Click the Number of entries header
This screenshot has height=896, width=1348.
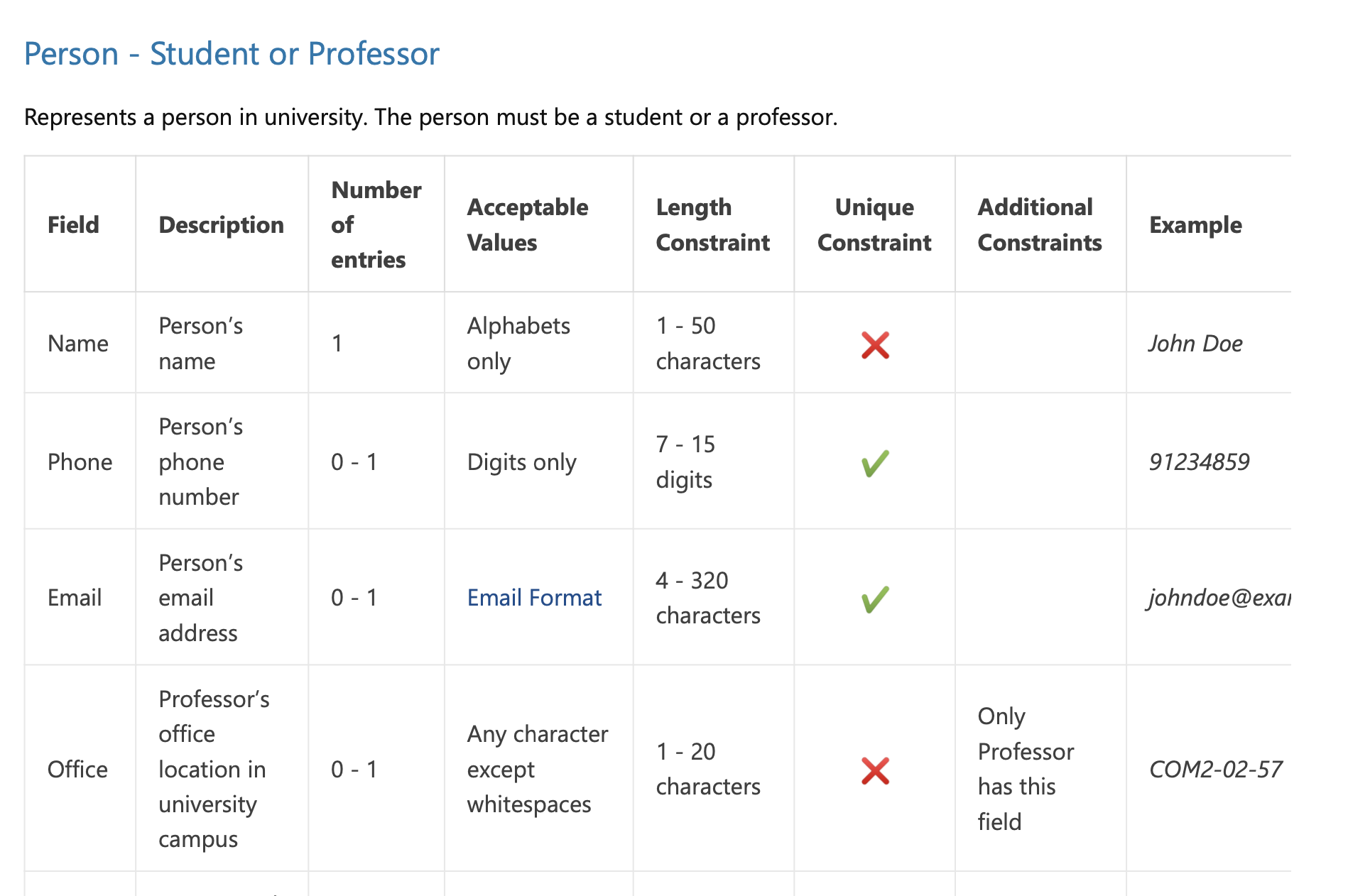[x=376, y=224]
